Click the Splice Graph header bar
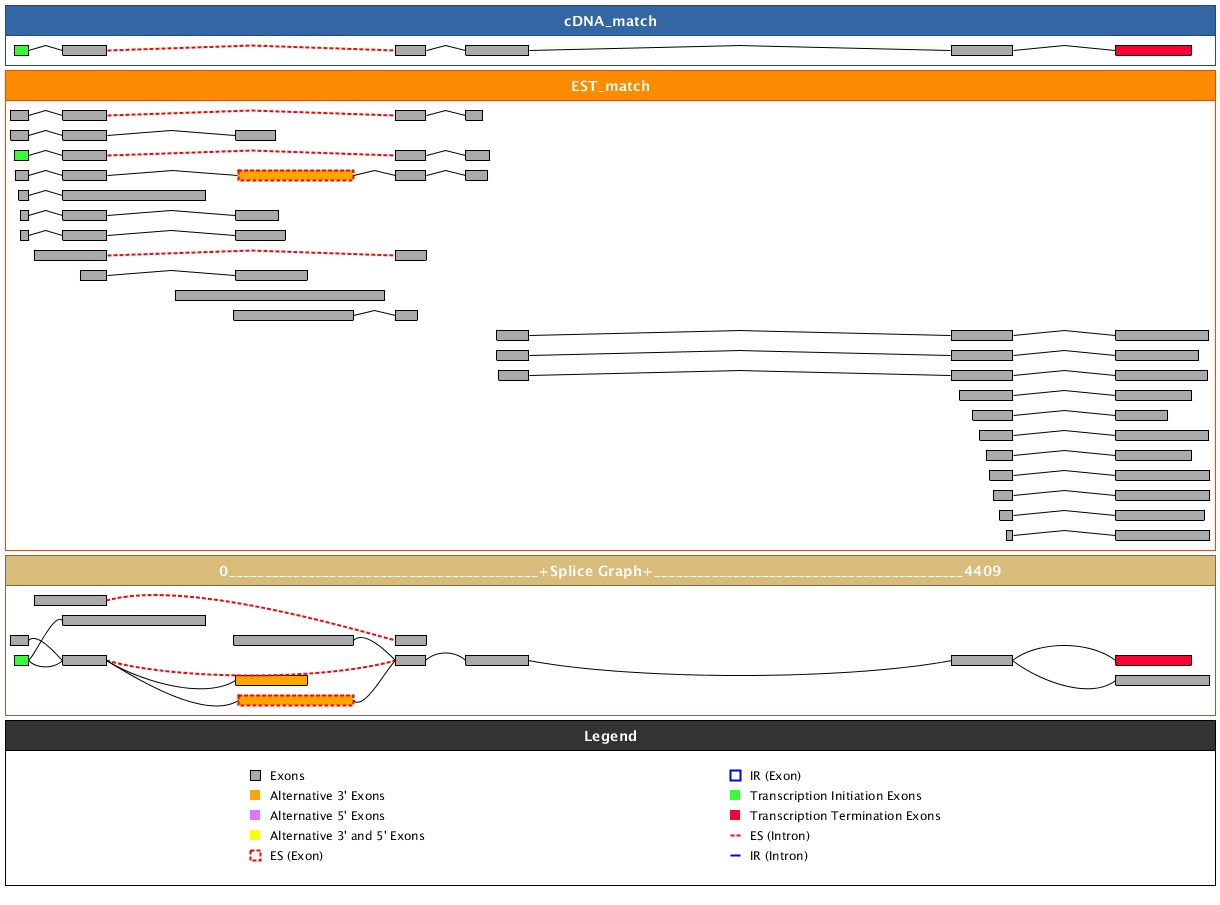This screenshot has width=1220, height=905. tap(610, 571)
